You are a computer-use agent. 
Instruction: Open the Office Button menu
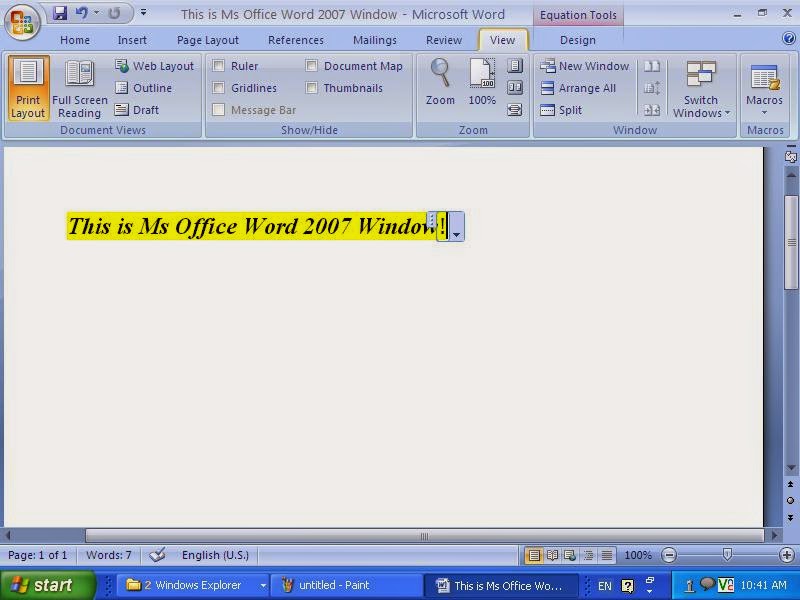click(x=22, y=22)
